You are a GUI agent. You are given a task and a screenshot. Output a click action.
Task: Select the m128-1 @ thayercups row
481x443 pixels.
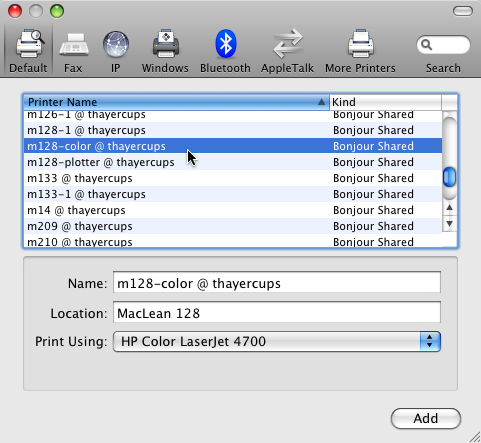pos(233,130)
